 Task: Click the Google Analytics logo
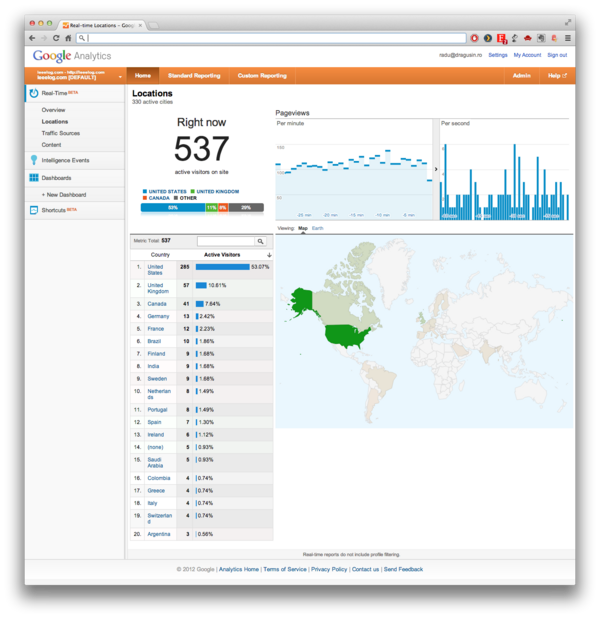pyautogui.click(x=72, y=56)
